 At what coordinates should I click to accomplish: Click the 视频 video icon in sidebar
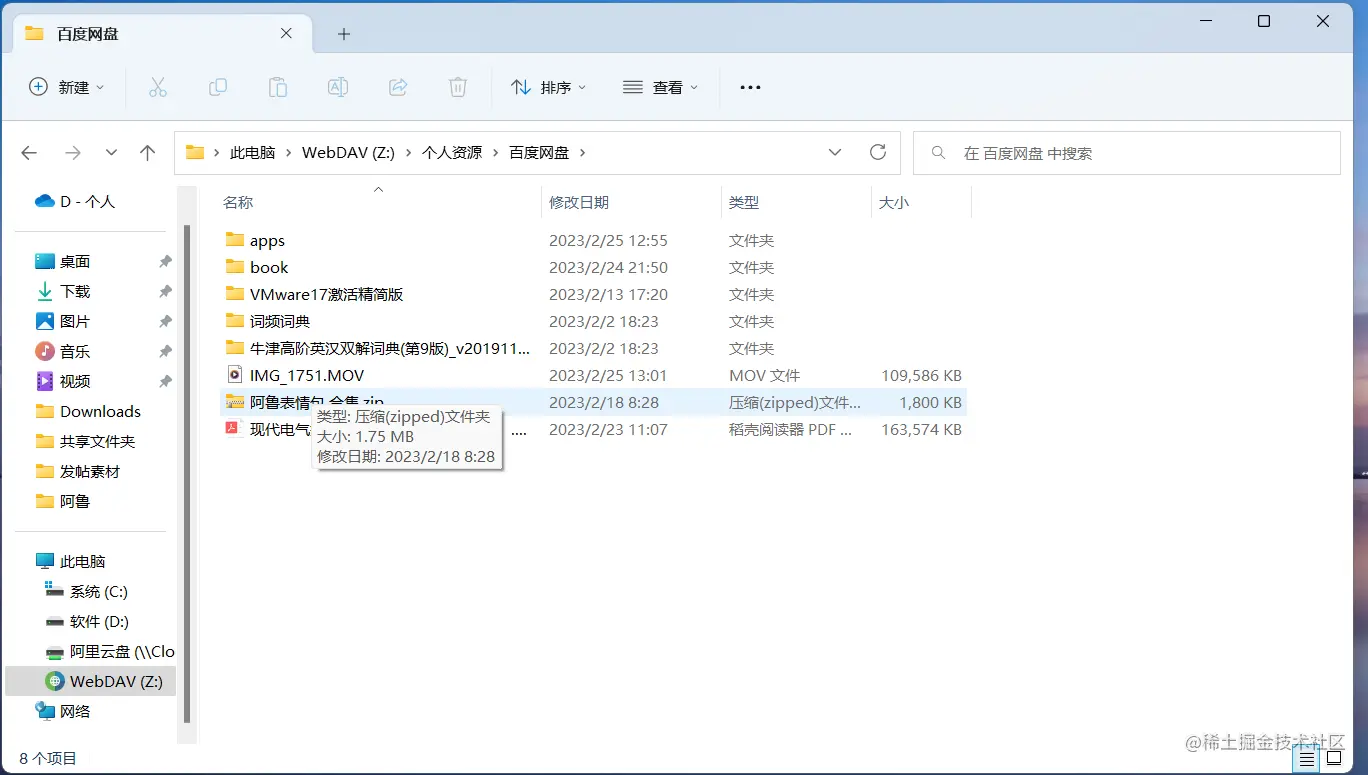pyautogui.click(x=45, y=381)
